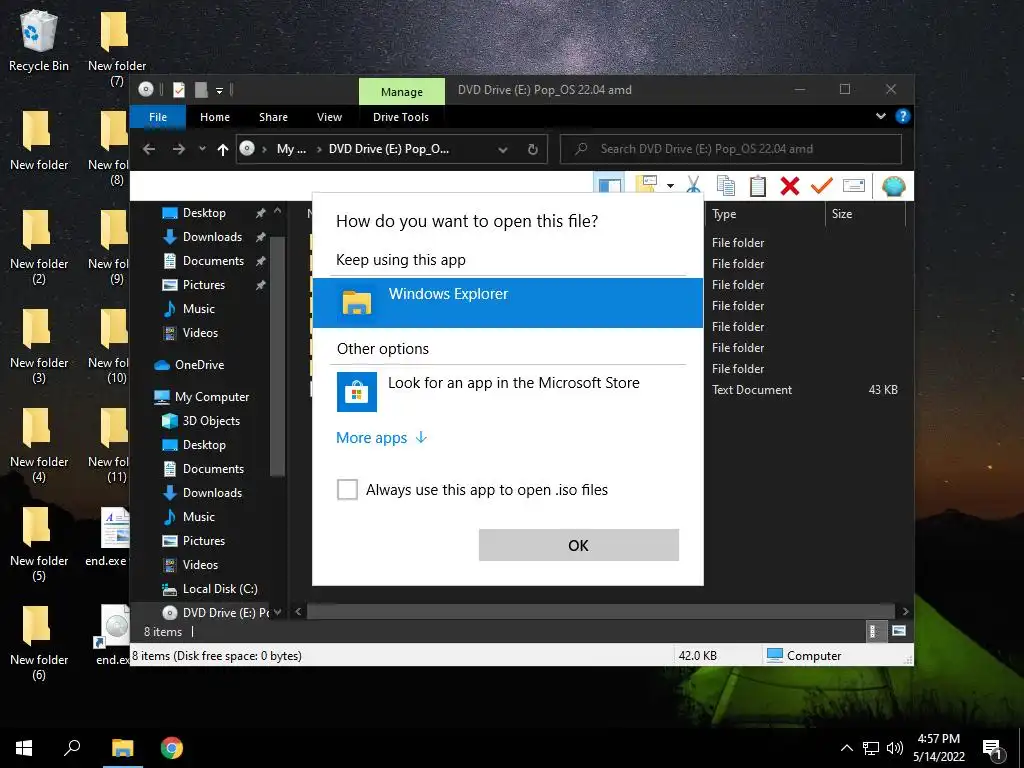The width and height of the screenshot is (1024, 768).
Task: Open the blue Help question mark
Action: click(903, 116)
